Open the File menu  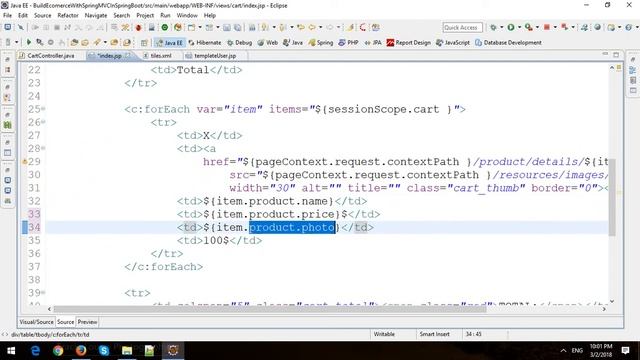coord(7,15)
